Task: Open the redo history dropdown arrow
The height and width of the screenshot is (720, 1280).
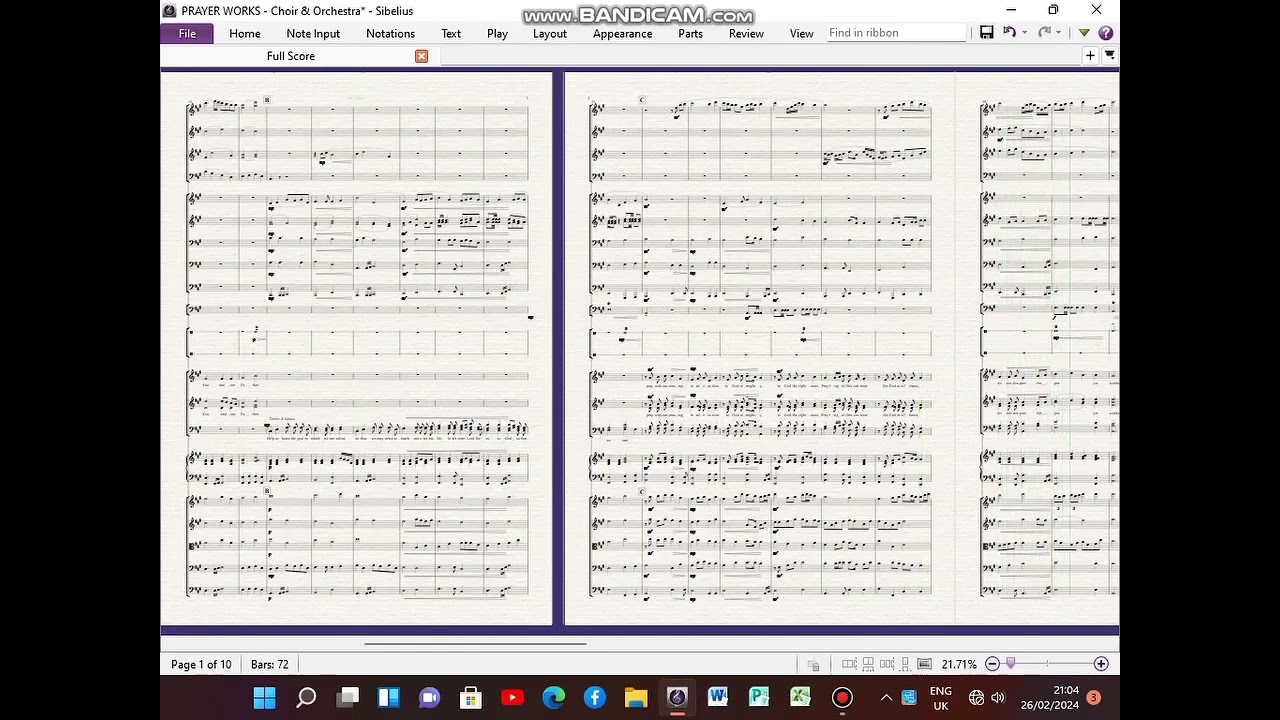Action: 1059,33
